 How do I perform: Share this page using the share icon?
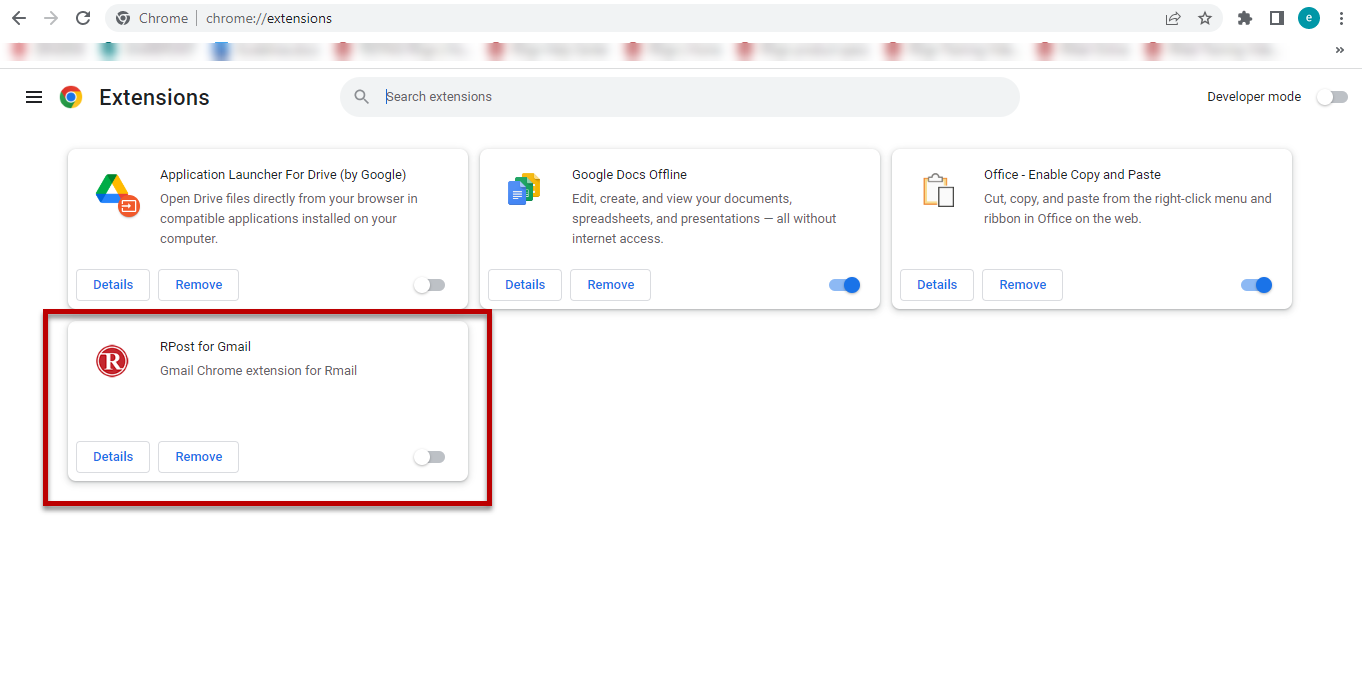pos(1173,18)
